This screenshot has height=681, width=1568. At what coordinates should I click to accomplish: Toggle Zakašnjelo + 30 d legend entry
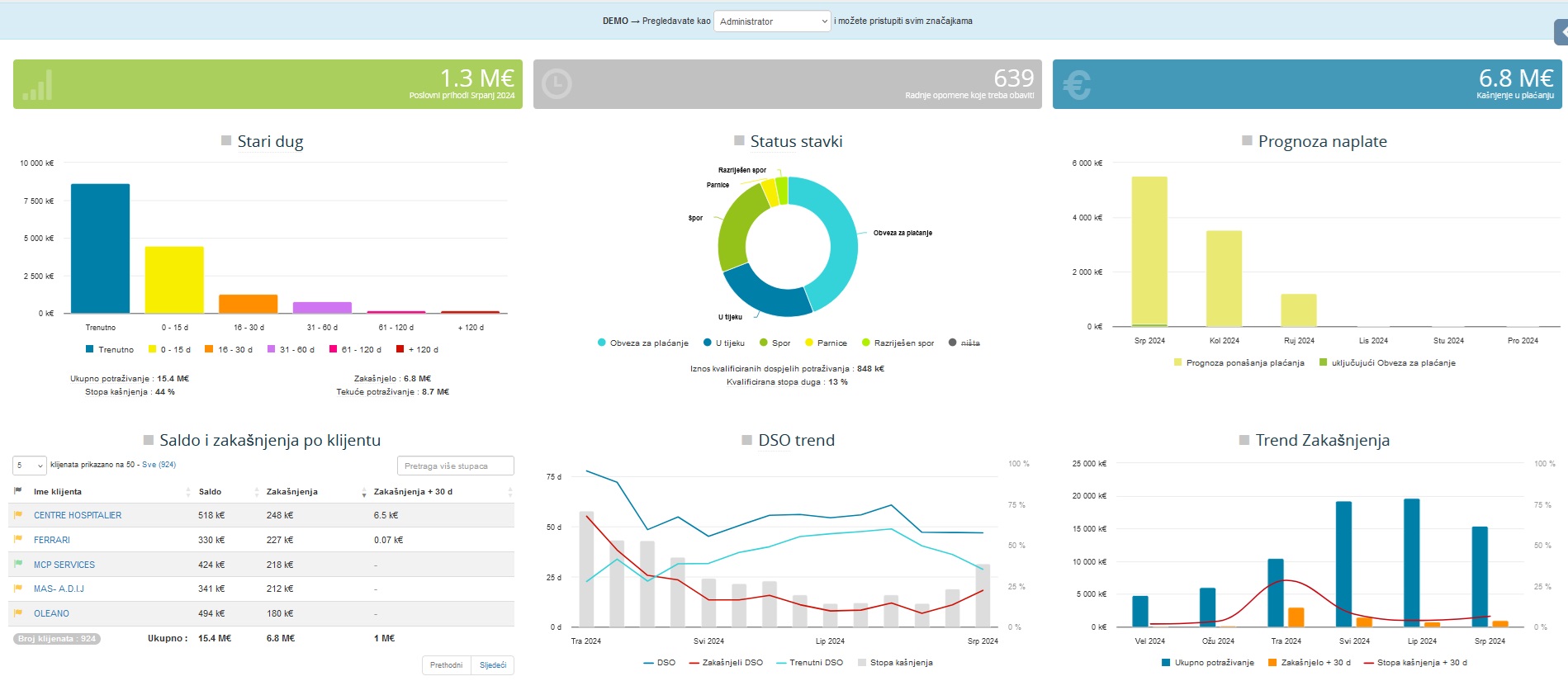(1310, 663)
